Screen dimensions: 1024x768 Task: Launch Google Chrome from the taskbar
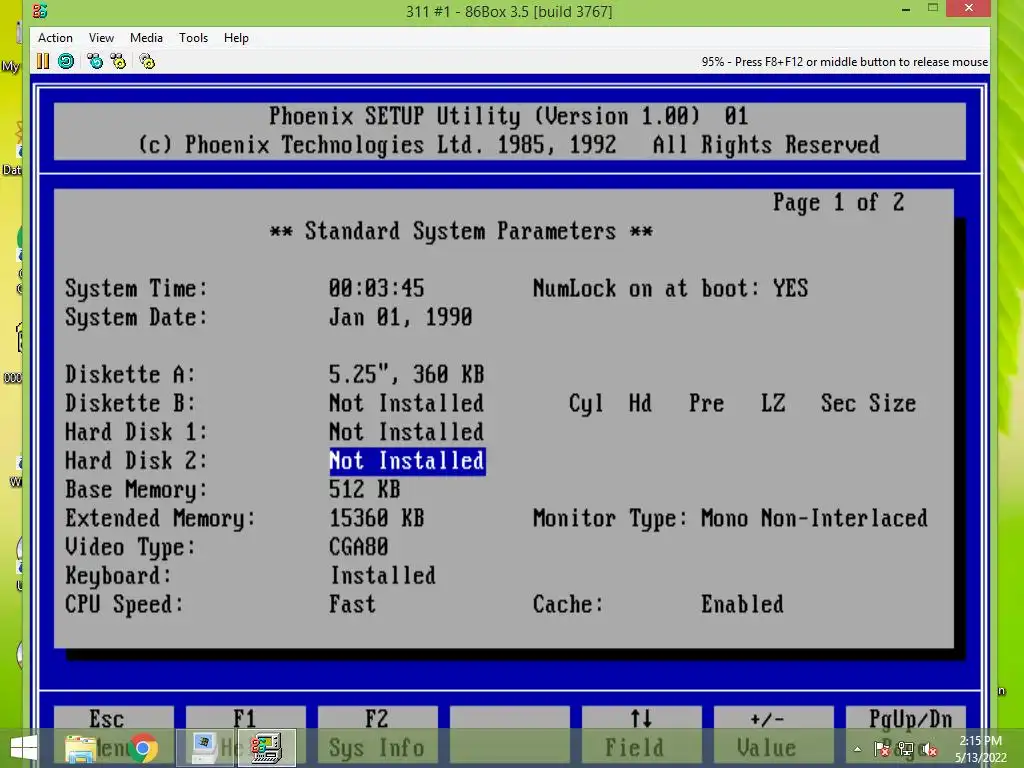[143, 748]
